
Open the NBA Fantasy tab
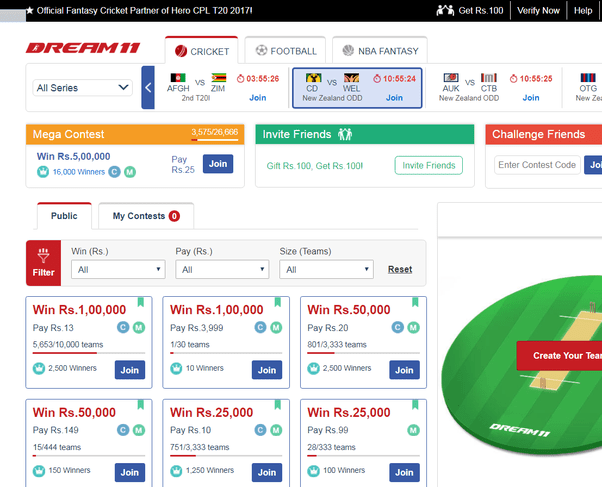[x=380, y=51]
